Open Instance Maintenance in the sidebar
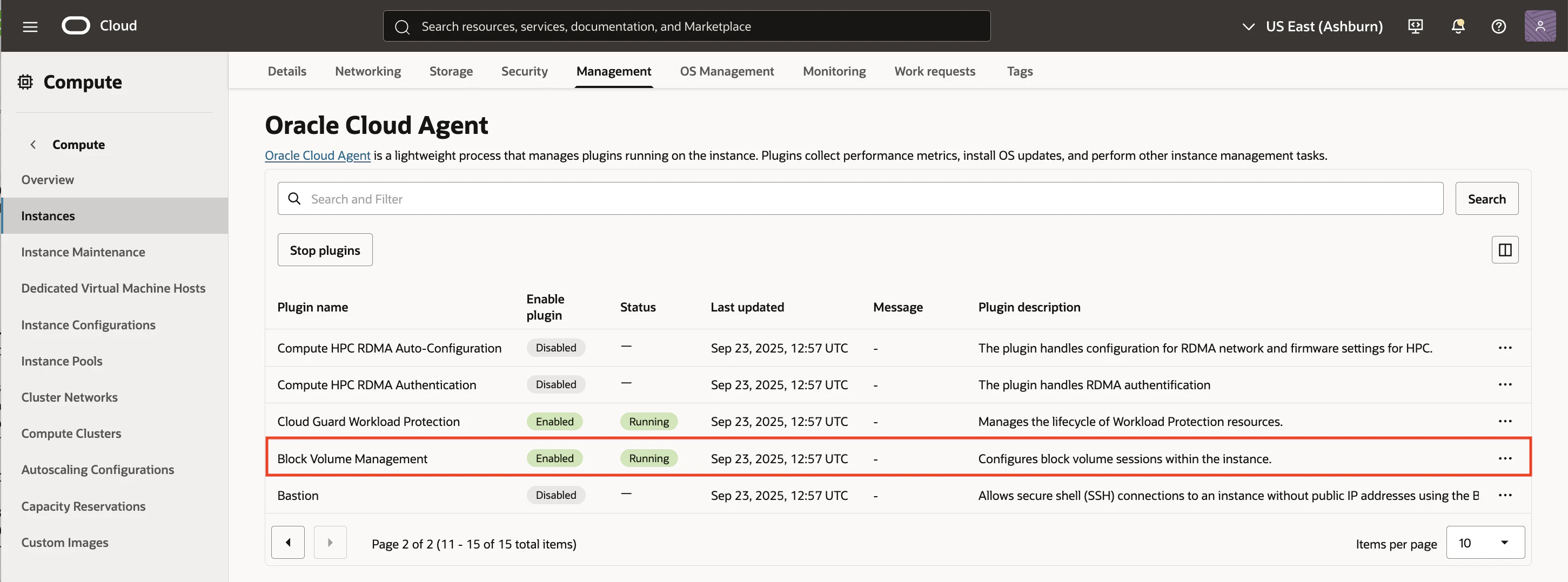Screen dimensions: 1568x582 [x=83, y=252]
